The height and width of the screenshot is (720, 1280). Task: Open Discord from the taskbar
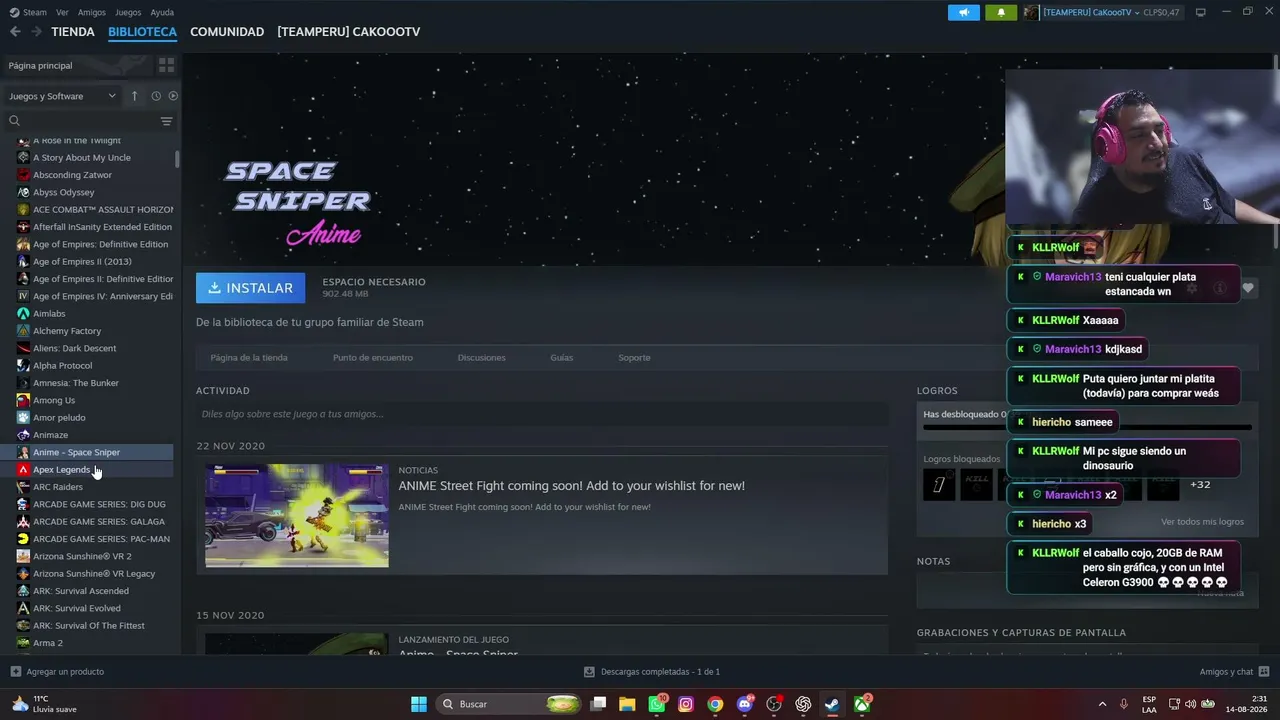745,704
